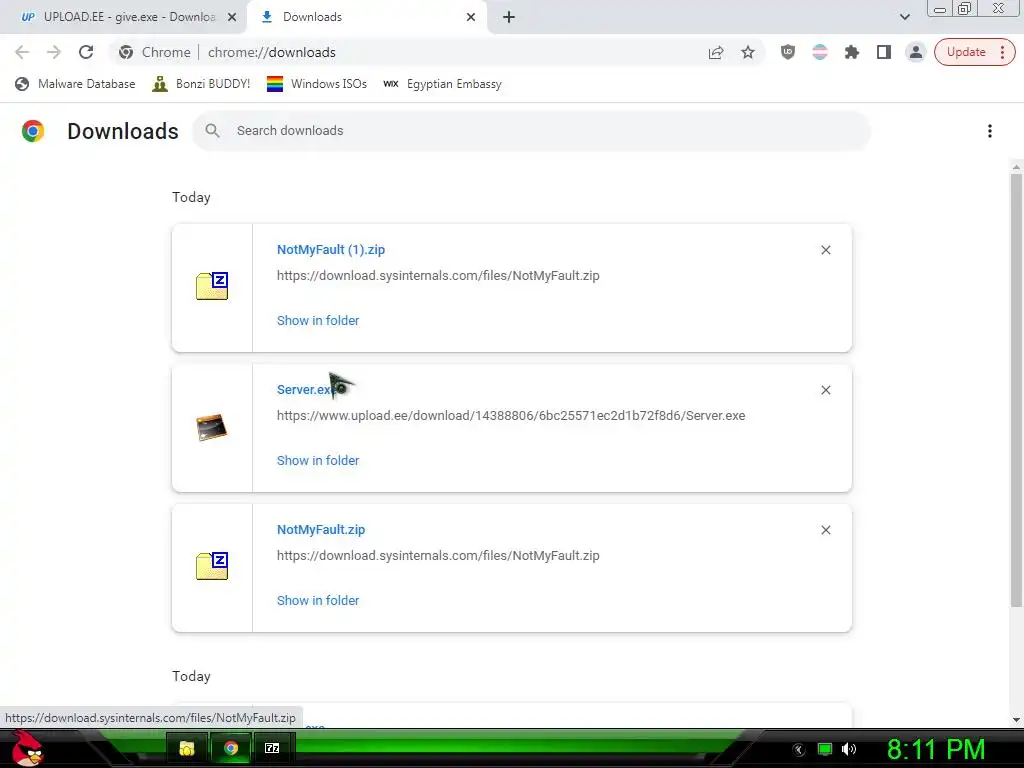Click the scrollbar up arrow
Image resolution: width=1024 pixels, height=768 pixels.
click(1016, 167)
